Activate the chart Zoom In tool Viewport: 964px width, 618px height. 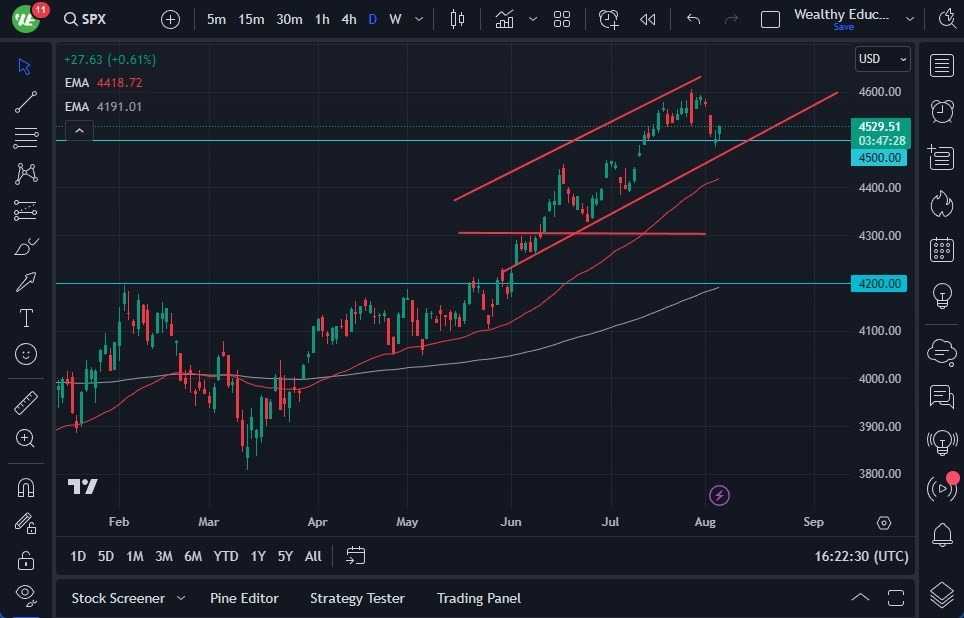point(25,438)
